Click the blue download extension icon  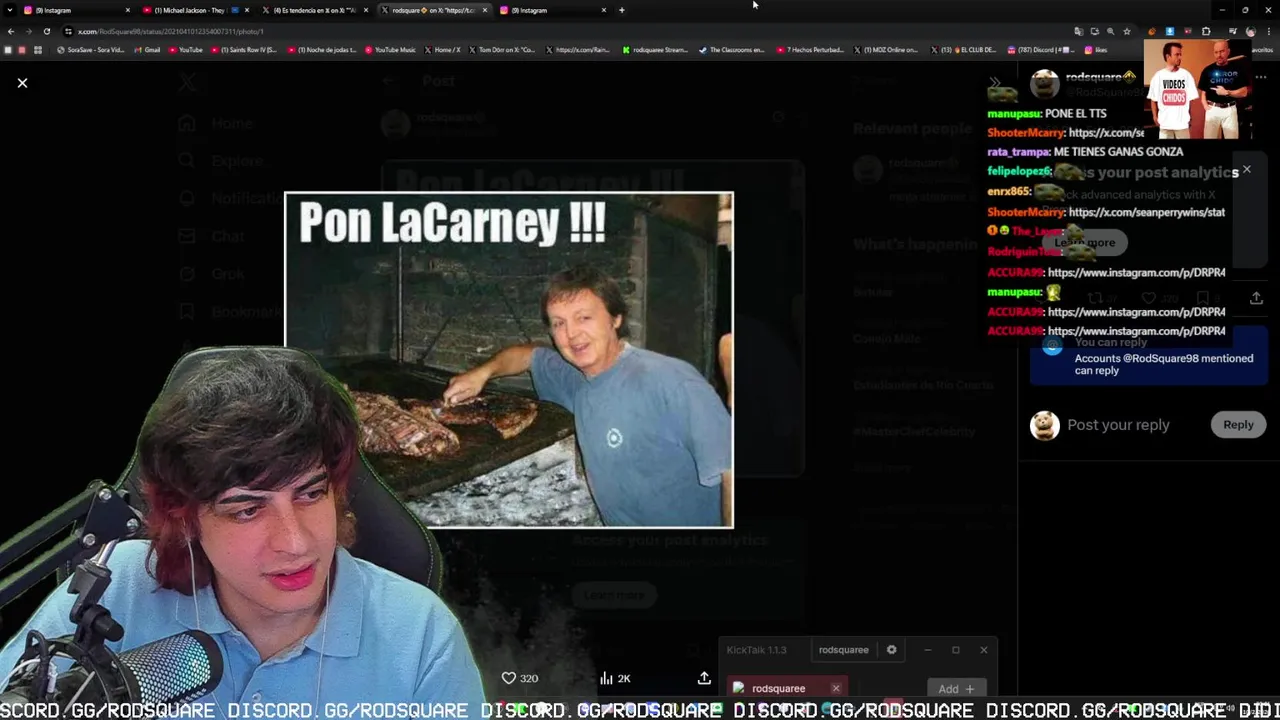pos(1169,31)
